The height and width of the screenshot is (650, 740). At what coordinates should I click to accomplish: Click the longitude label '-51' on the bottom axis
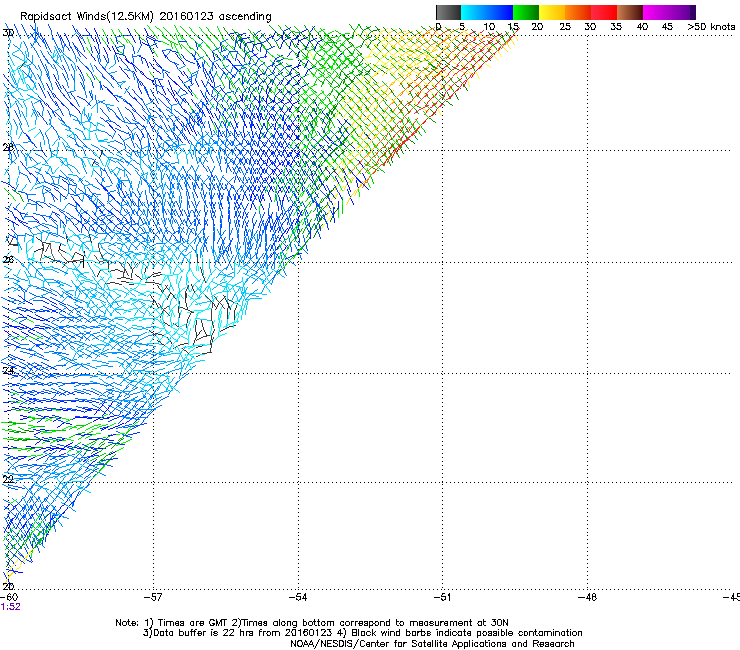[442, 597]
